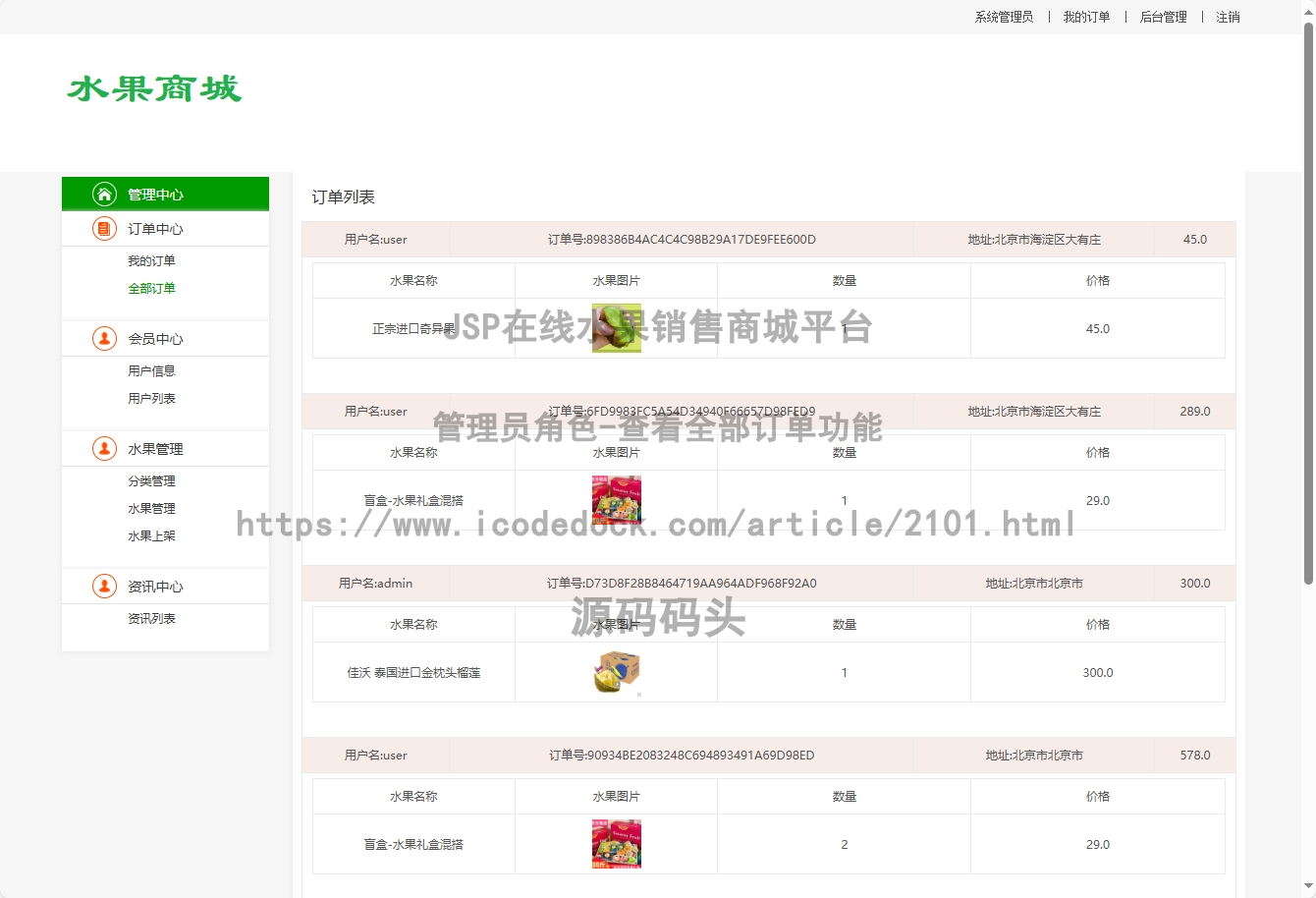Image resolution: width=1316 pixels, height=898 pixels.
Task: Click quantity 2 in the last order
Action: (x=844, y=844)
